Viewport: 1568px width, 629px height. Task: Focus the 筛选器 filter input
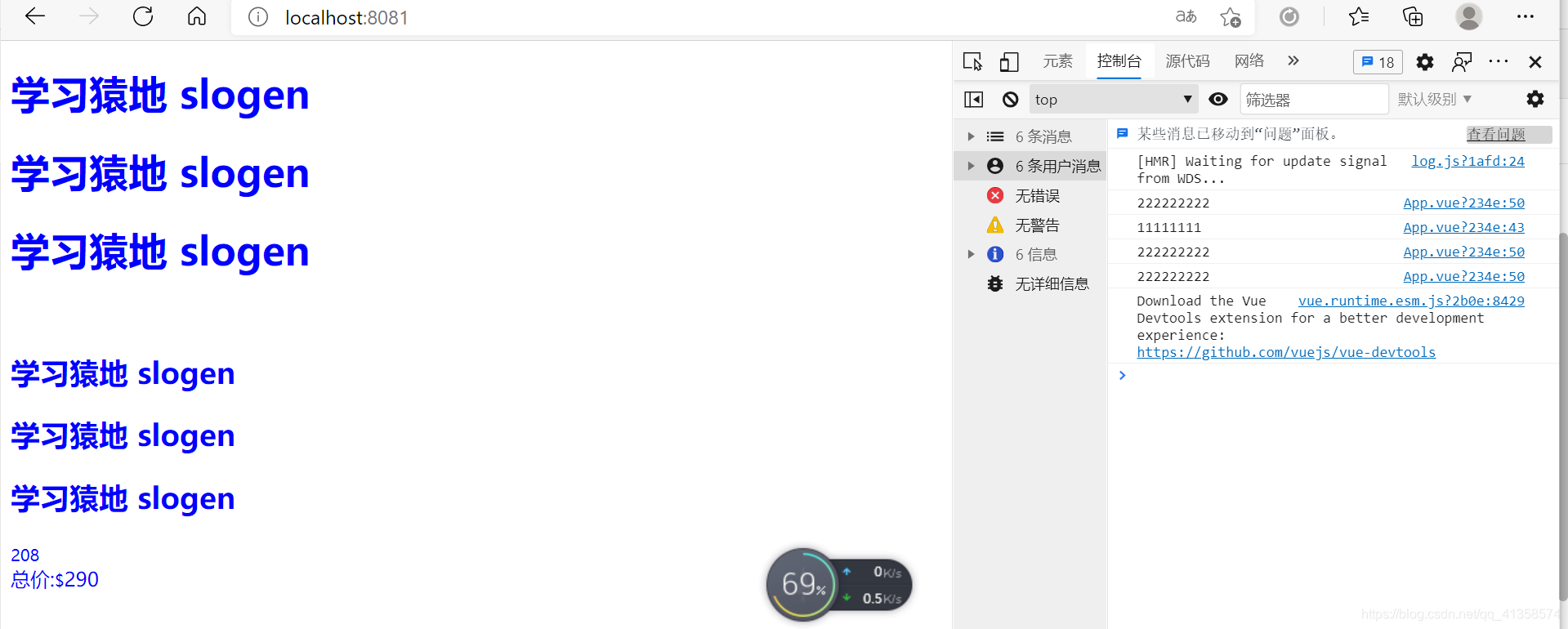(1314, 100)
